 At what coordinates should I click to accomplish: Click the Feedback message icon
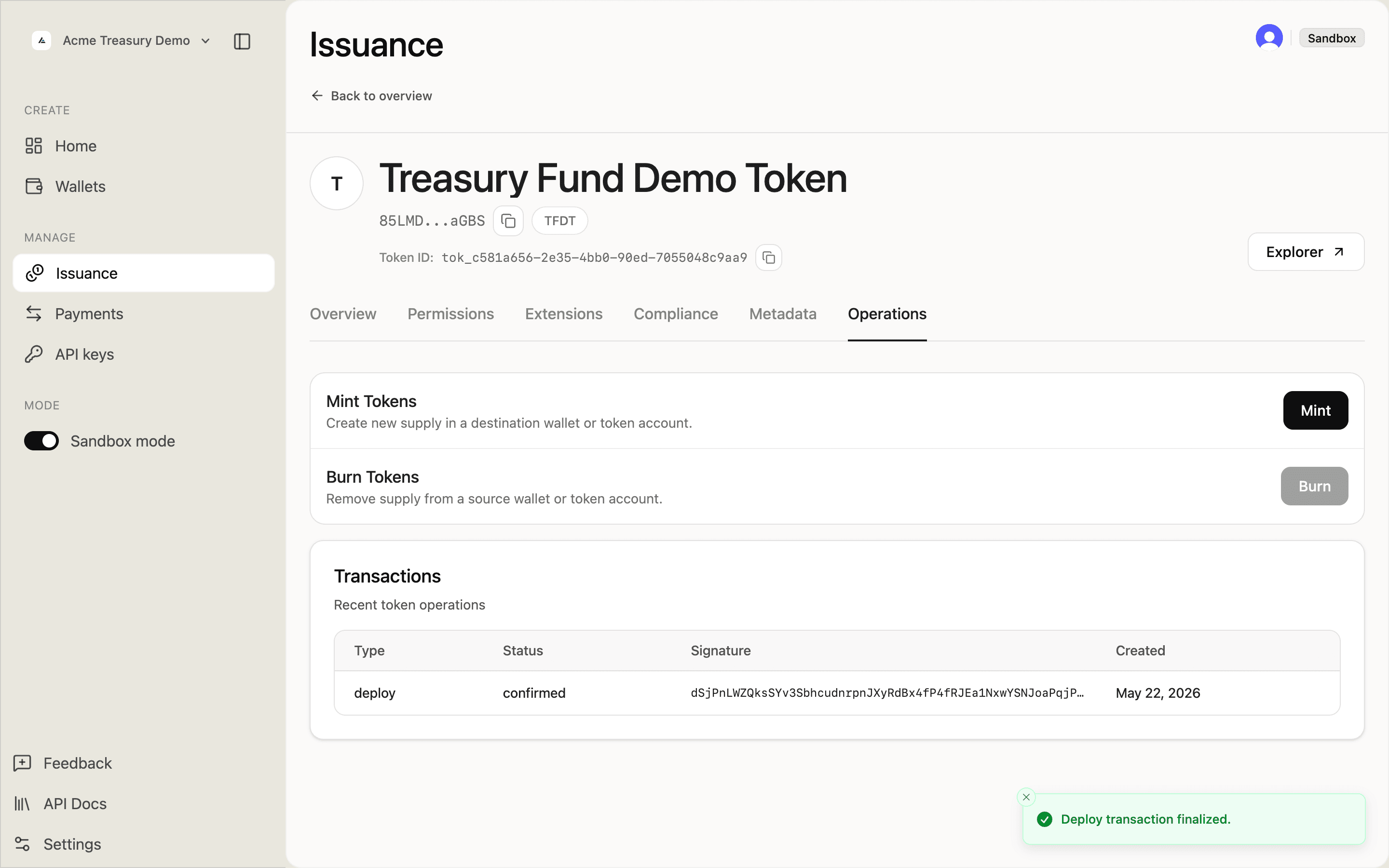22,763
